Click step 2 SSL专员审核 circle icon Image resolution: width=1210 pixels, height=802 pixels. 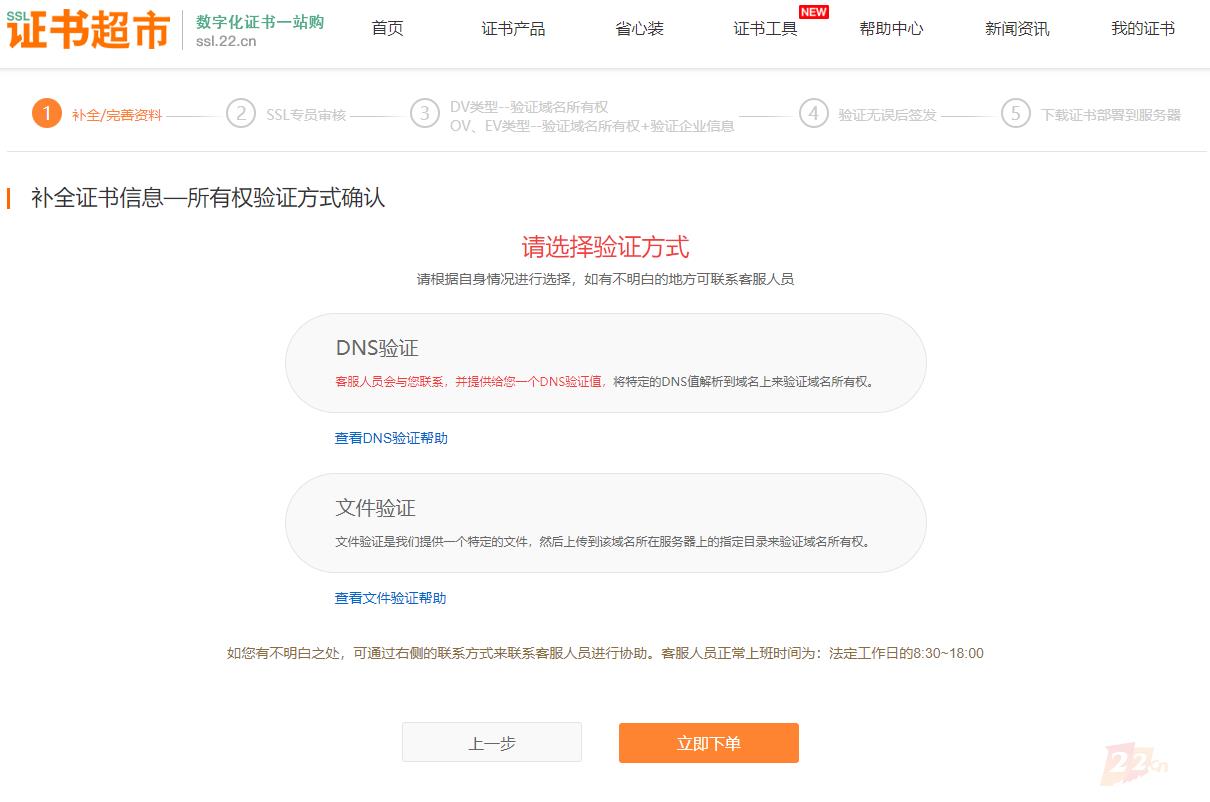(x=240, y=113)
